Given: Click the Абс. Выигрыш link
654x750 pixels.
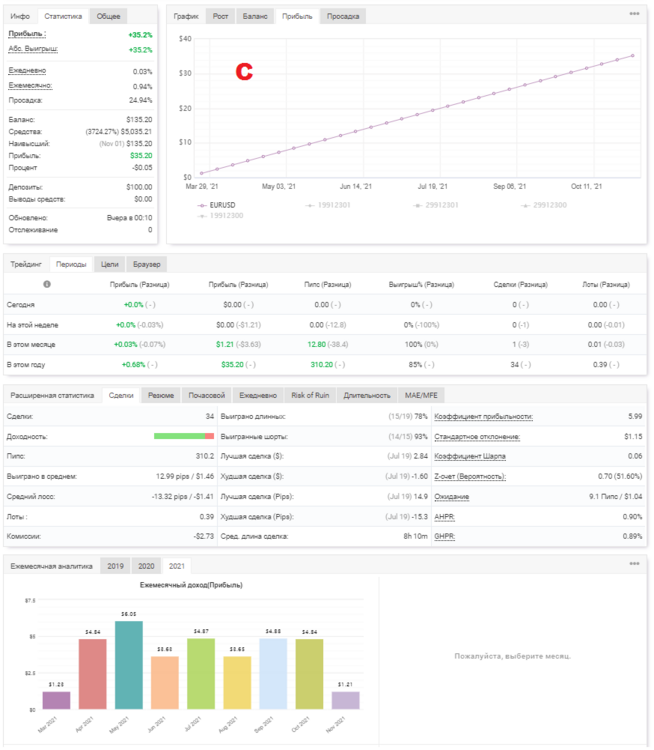Looking at the screenshot, I should coord(33,49).
